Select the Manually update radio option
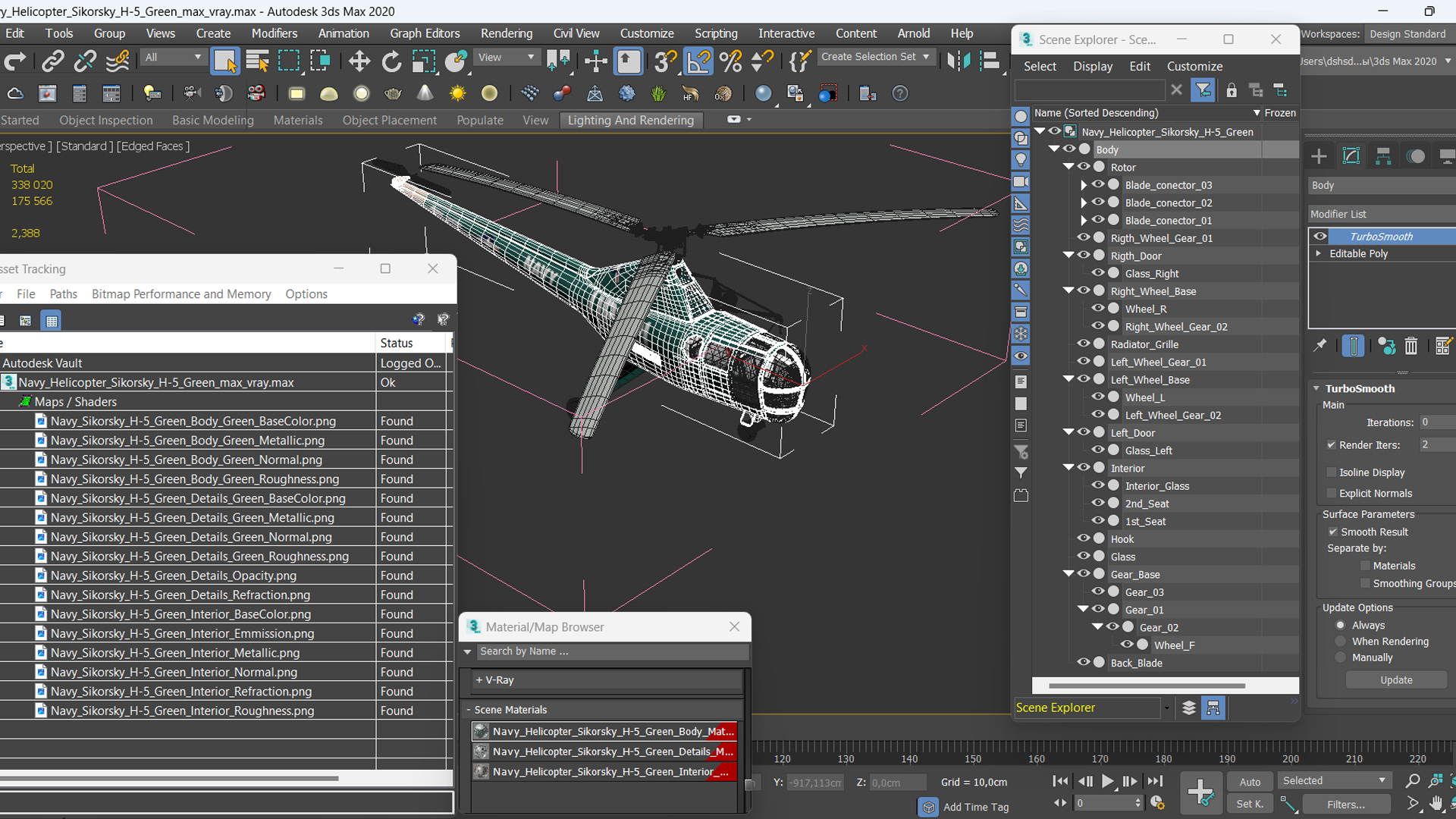 [1341, 657]
